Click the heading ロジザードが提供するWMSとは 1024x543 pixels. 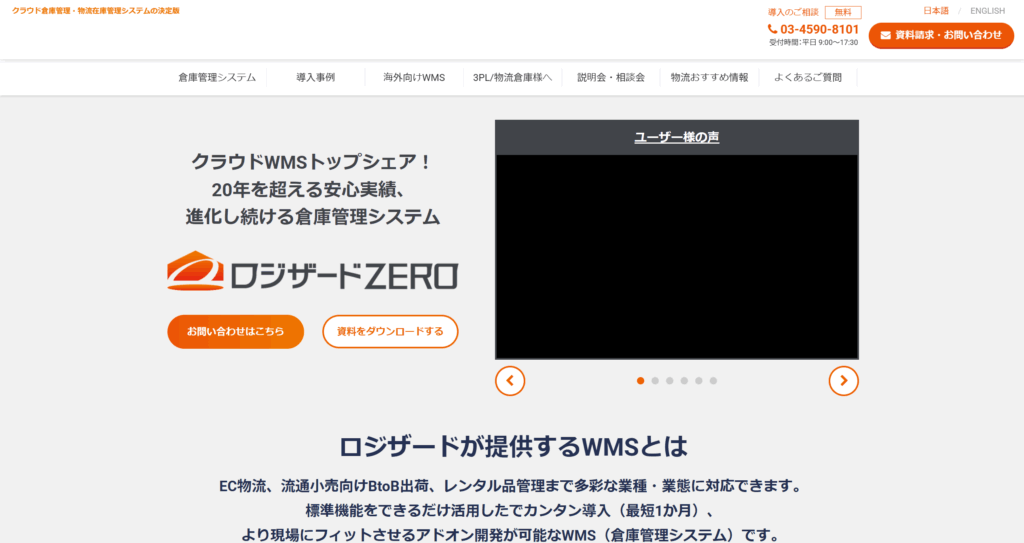tap(513, 447)
